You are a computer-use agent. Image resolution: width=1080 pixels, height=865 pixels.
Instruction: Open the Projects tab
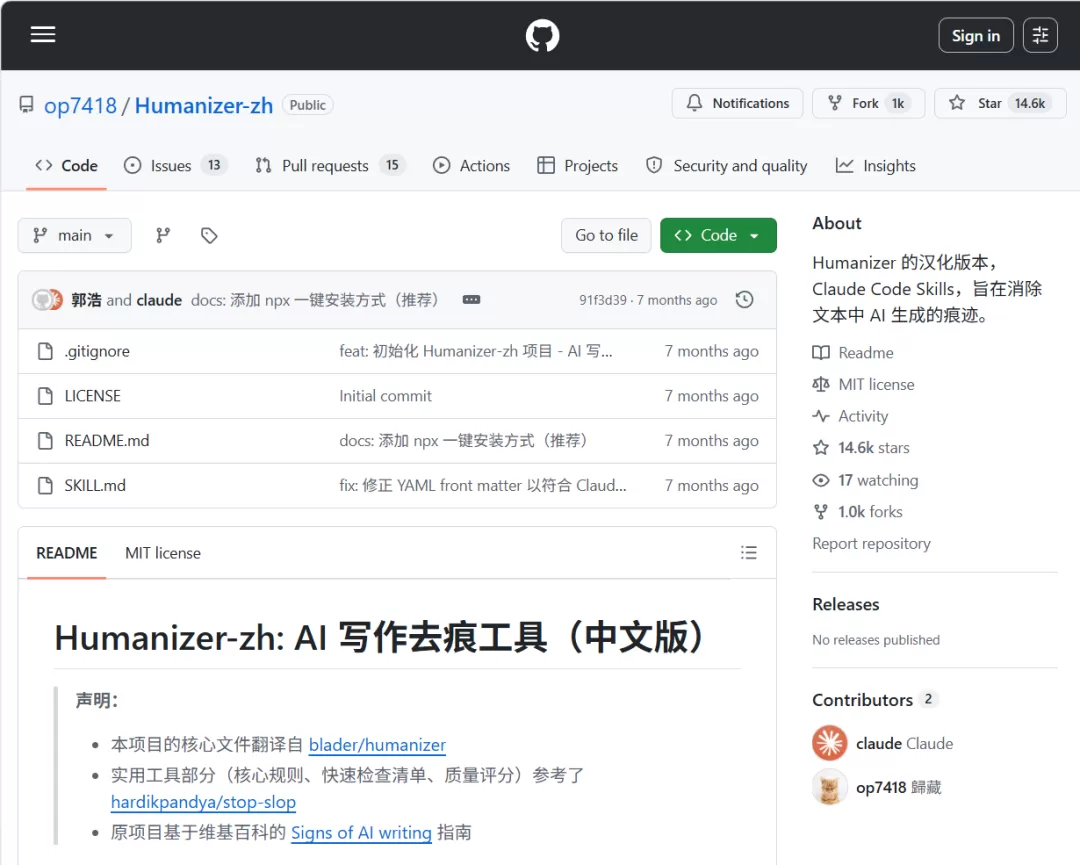point(577,166)
